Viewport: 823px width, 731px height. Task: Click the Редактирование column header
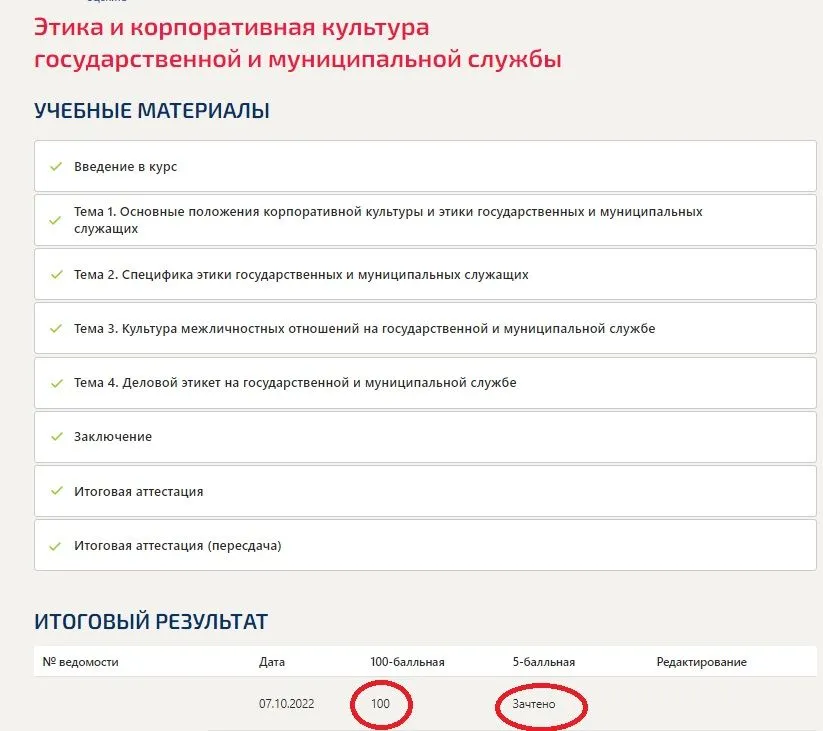[701, 662]
